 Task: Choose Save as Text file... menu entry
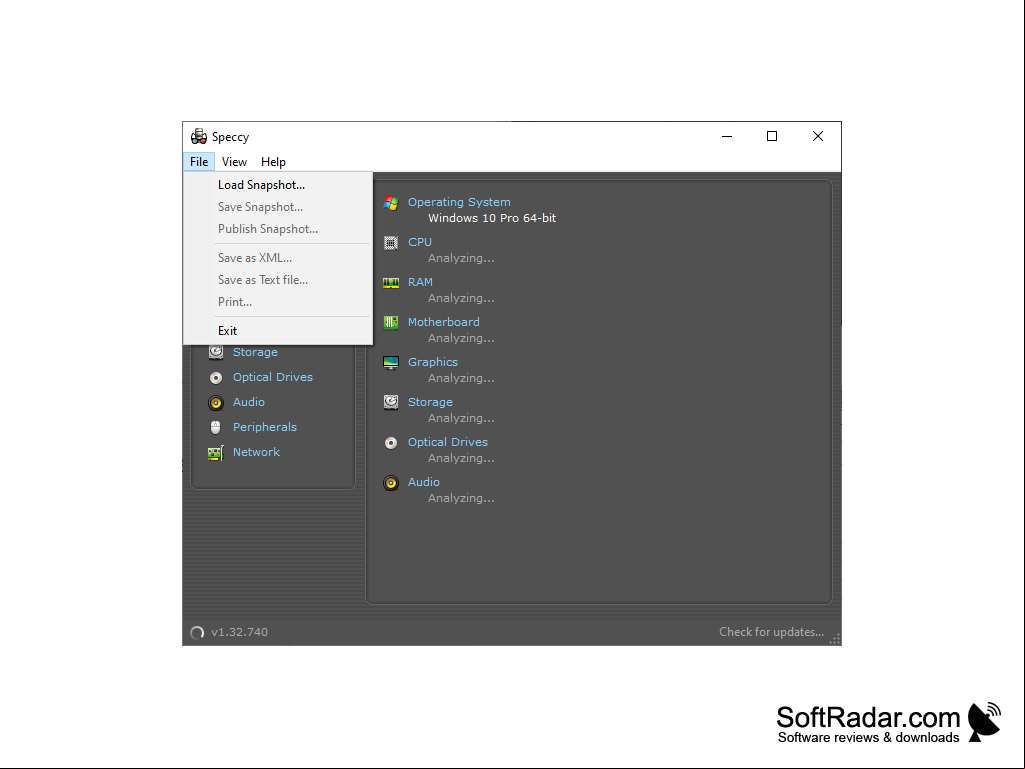click(278, 280)
